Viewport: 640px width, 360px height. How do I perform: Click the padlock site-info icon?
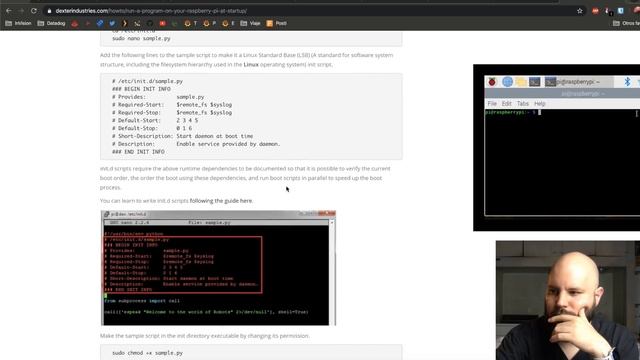(x=49, y=11)
